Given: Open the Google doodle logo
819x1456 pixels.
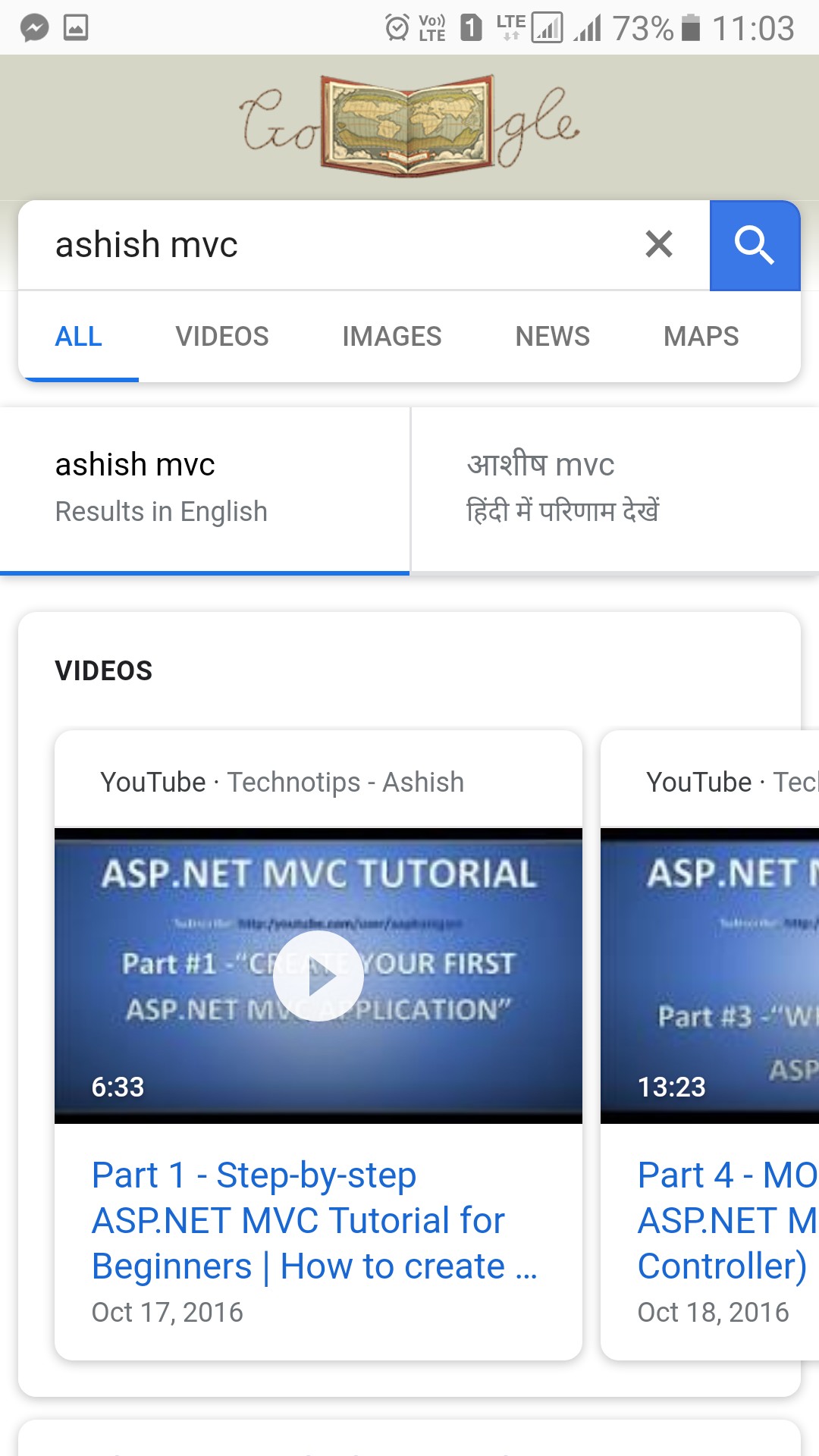Looking at the screenshot, I should coord(410,126).
